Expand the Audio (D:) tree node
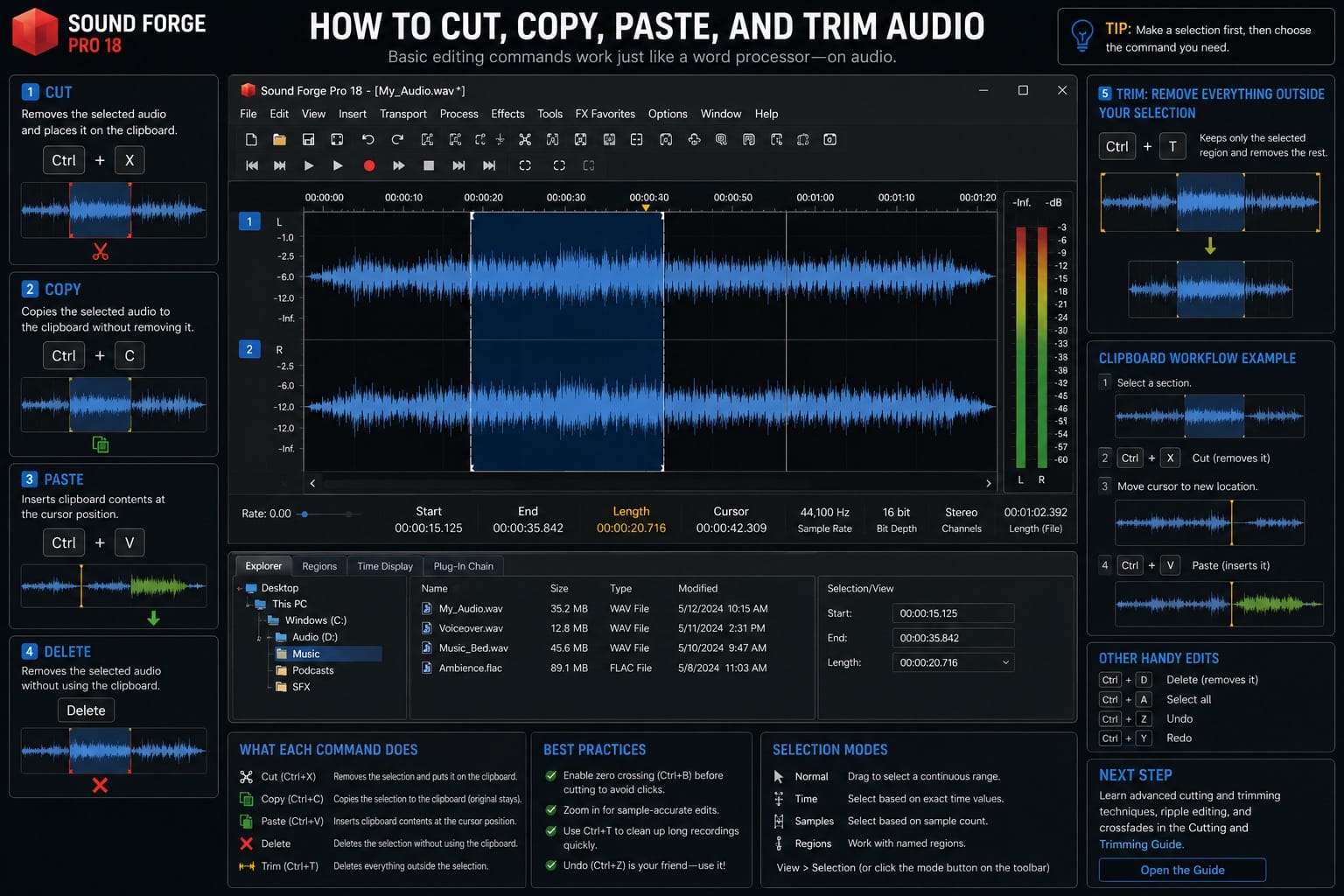This screenshot has width=1344, height=896. tap(259, 637)
